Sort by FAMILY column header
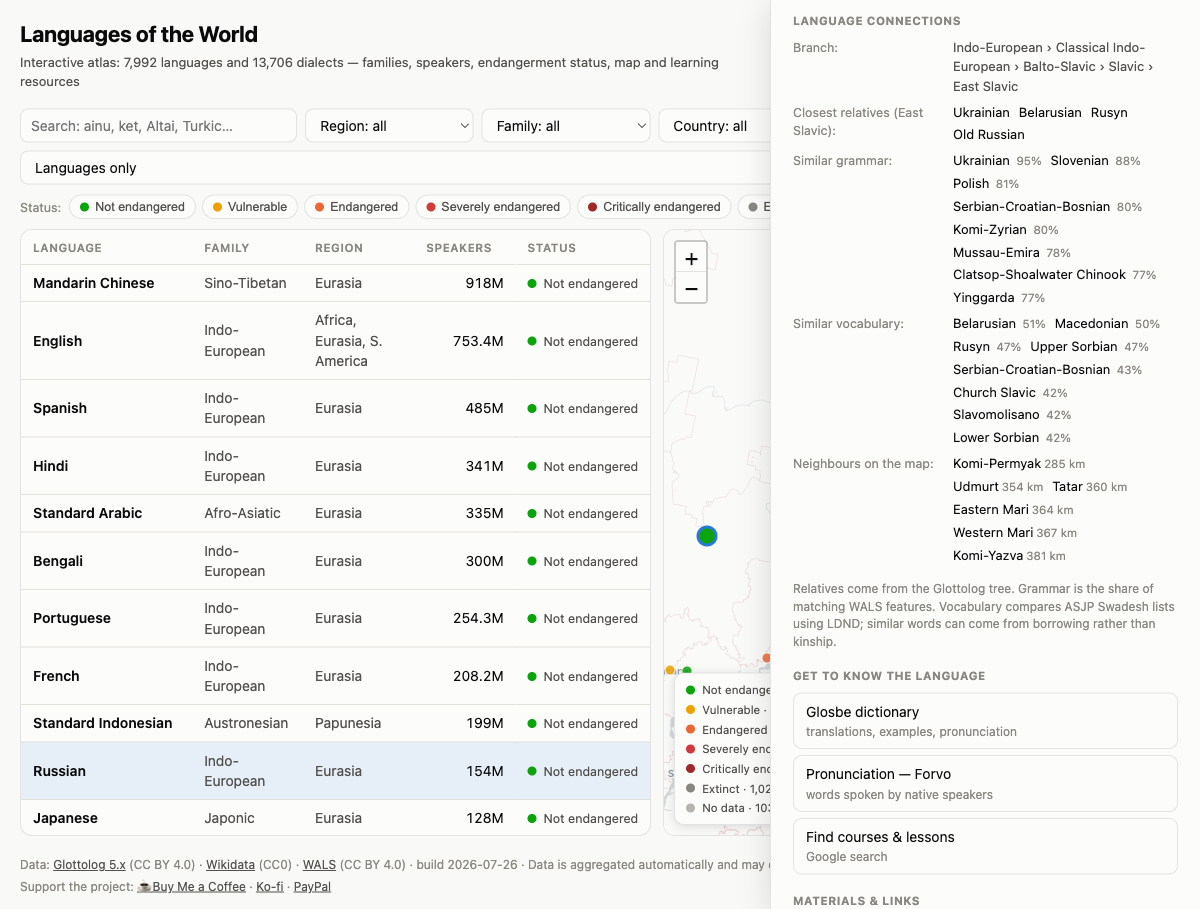 tap(227, 248)
